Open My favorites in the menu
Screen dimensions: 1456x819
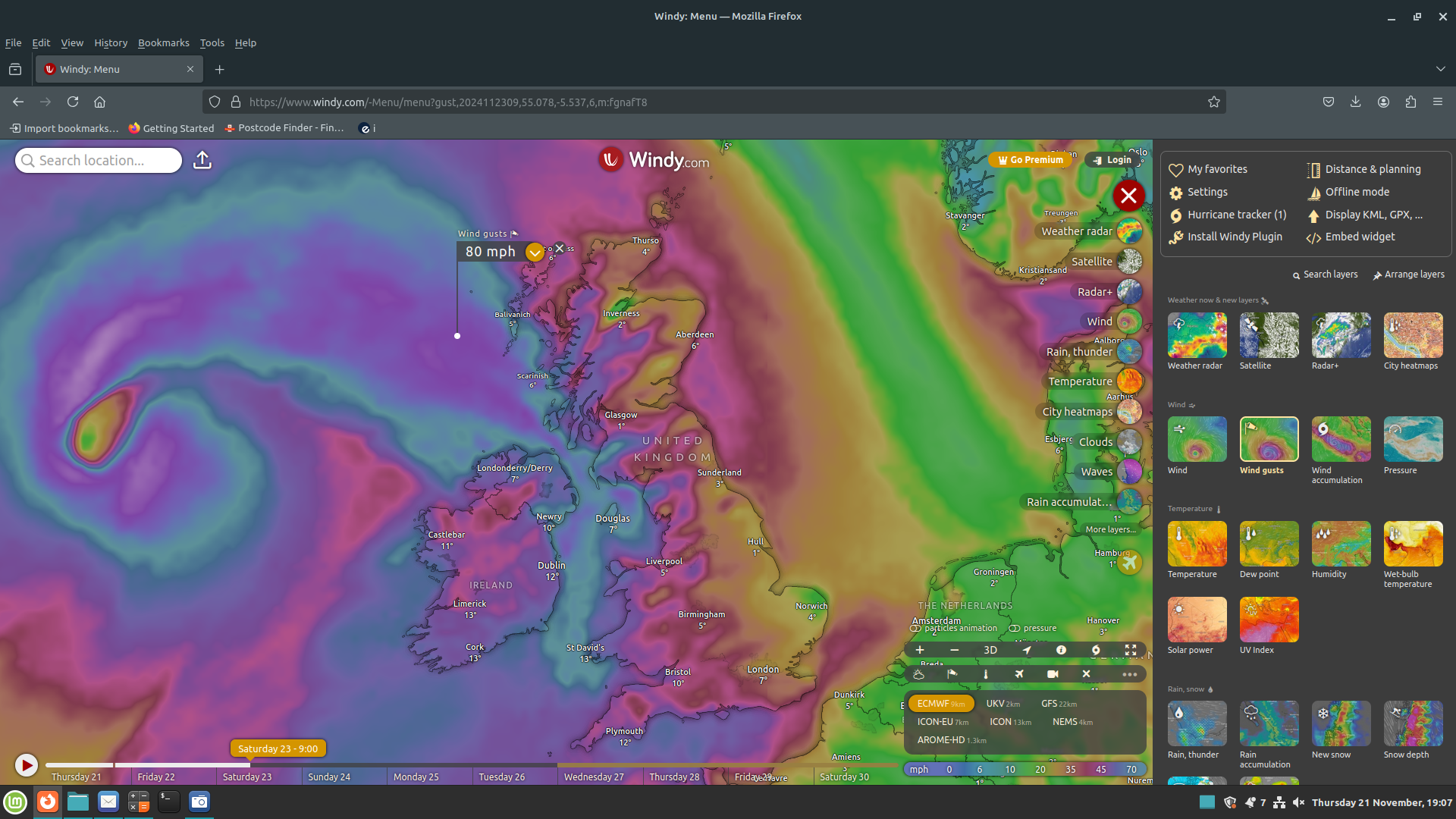pyautogui.click(x=1208, y=169)
